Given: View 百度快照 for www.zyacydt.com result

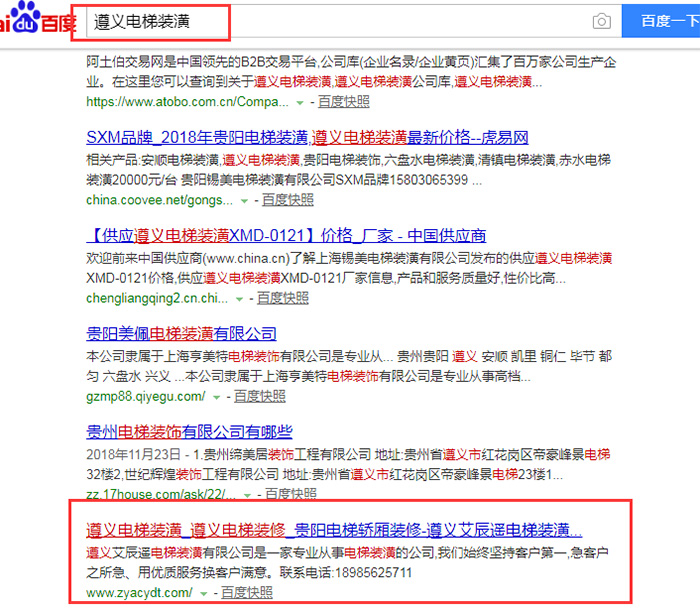Looking at the screenshot, I should coord(246,593).
